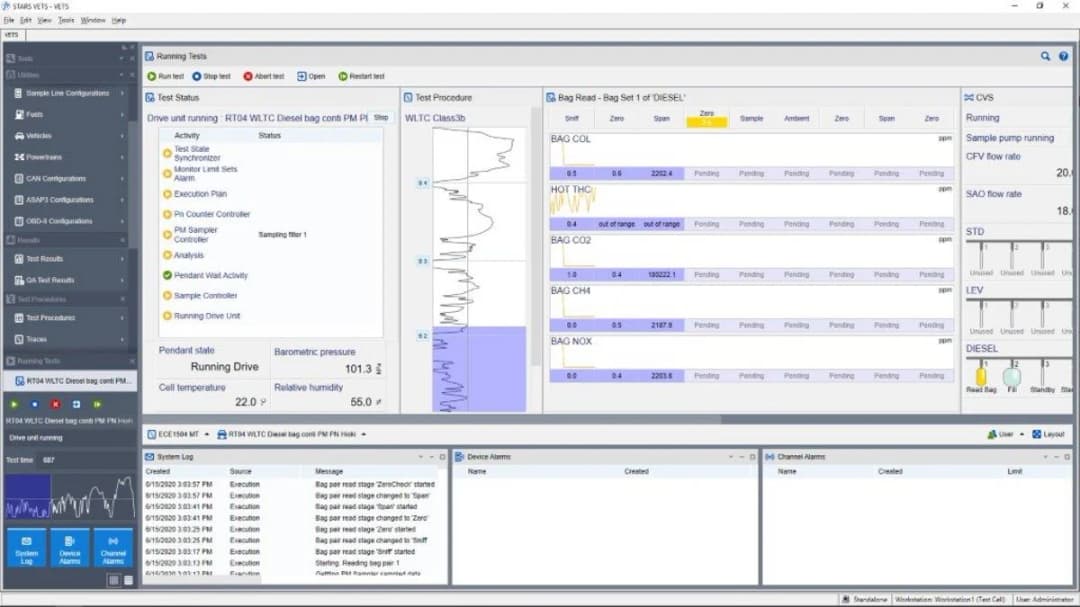Click the Layout button

pos(1048,435)
